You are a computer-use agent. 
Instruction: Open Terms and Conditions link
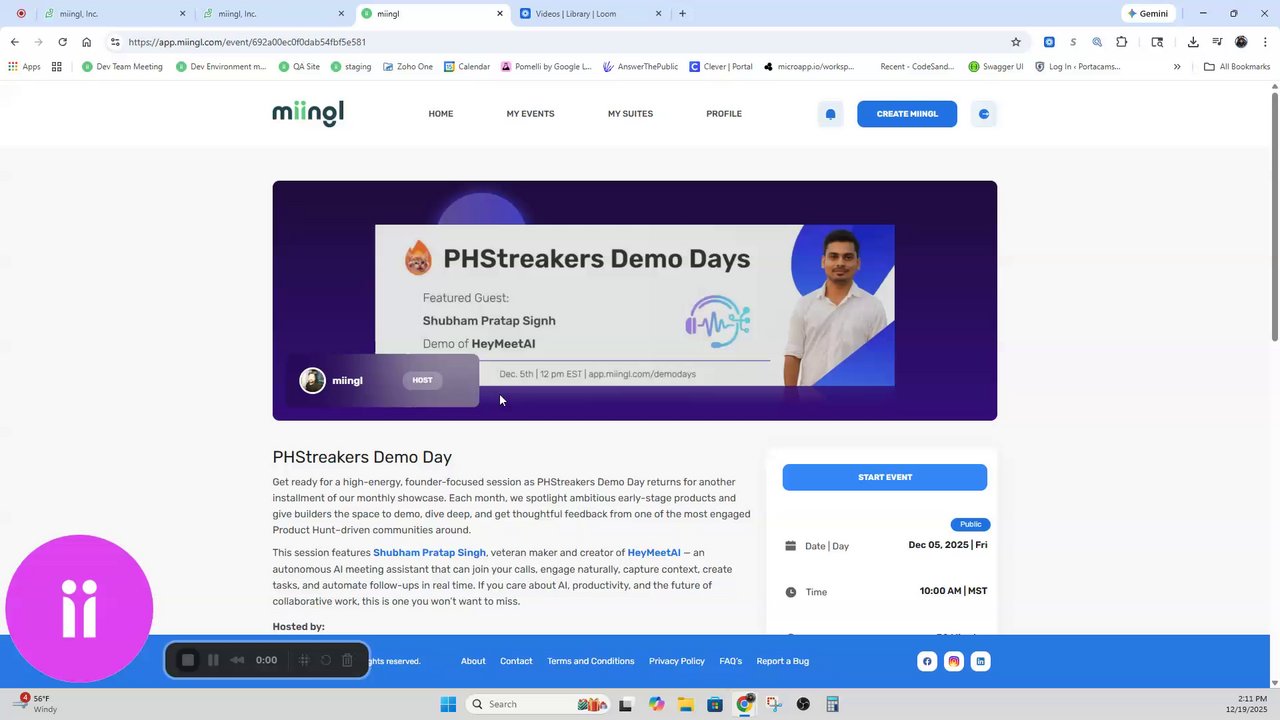tap(591, 661)
